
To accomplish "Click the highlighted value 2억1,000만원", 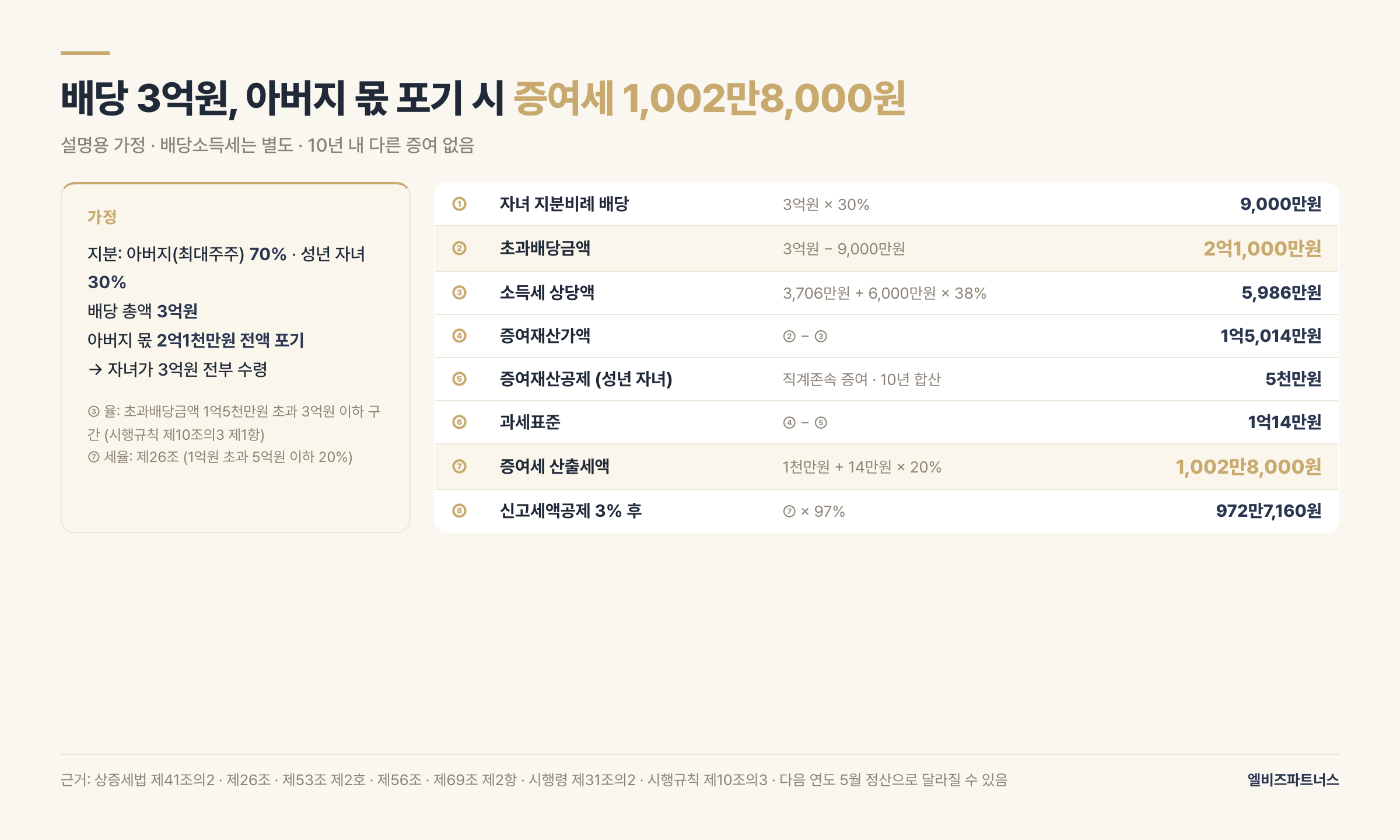I will tap(1262, 249).
